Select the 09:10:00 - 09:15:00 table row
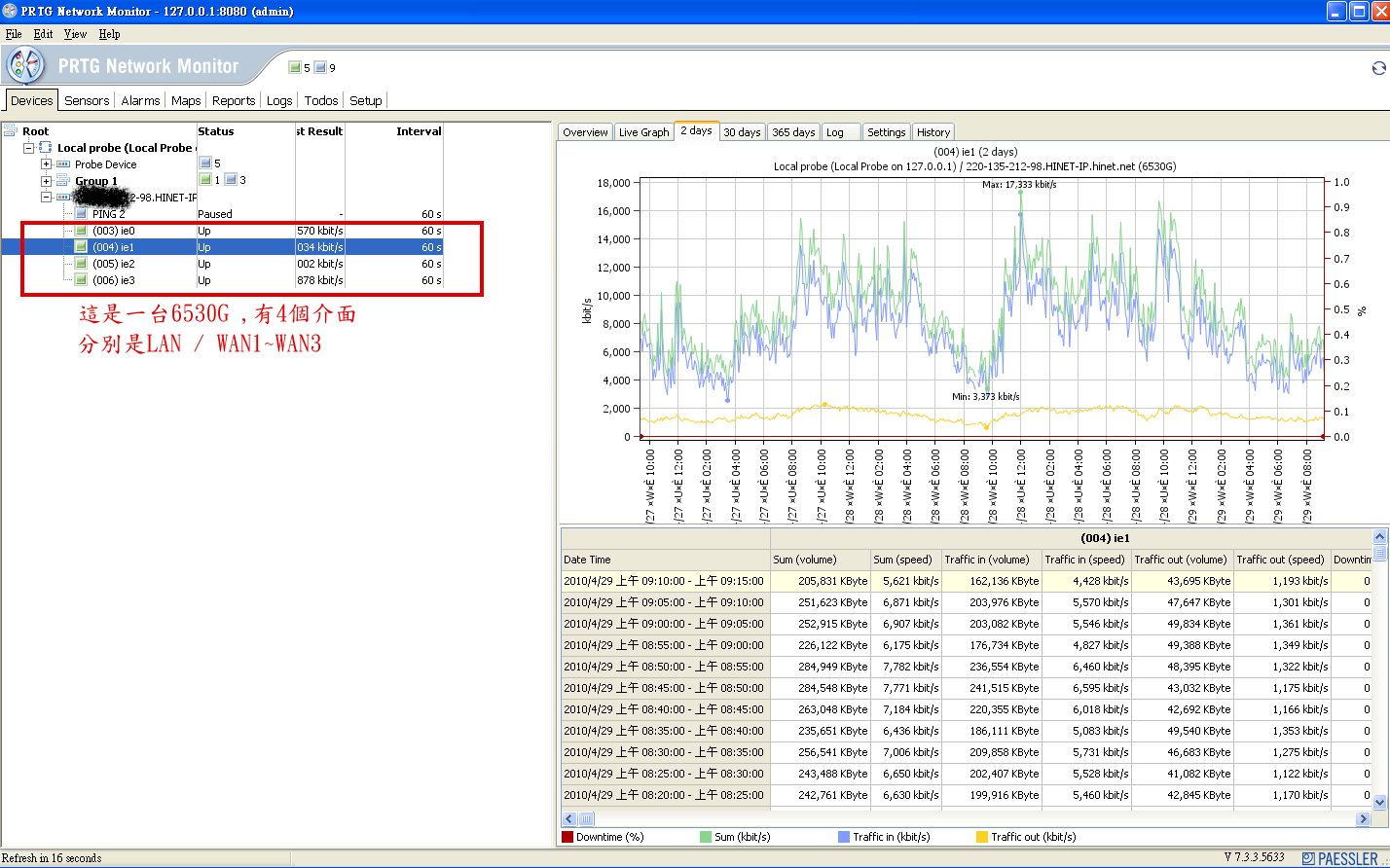This screenshot has width=1390, height=868. [x=966, y=581]
